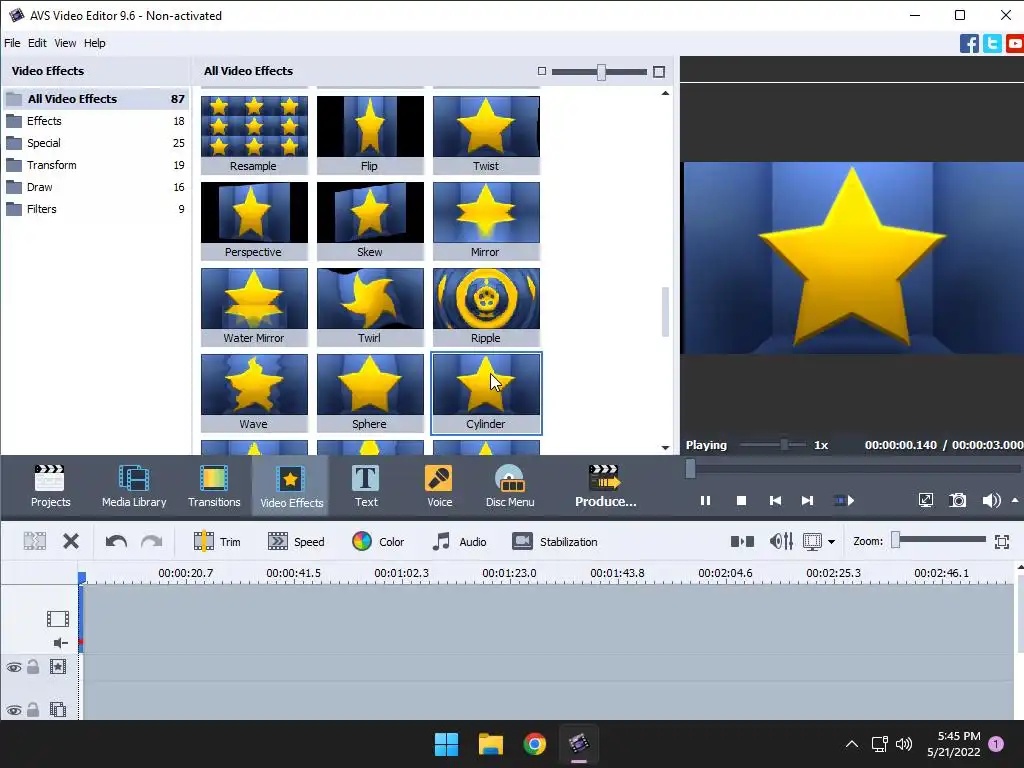Select the Video Effects tab button
The image size is (1024, 768).
[x=291, y=486]
